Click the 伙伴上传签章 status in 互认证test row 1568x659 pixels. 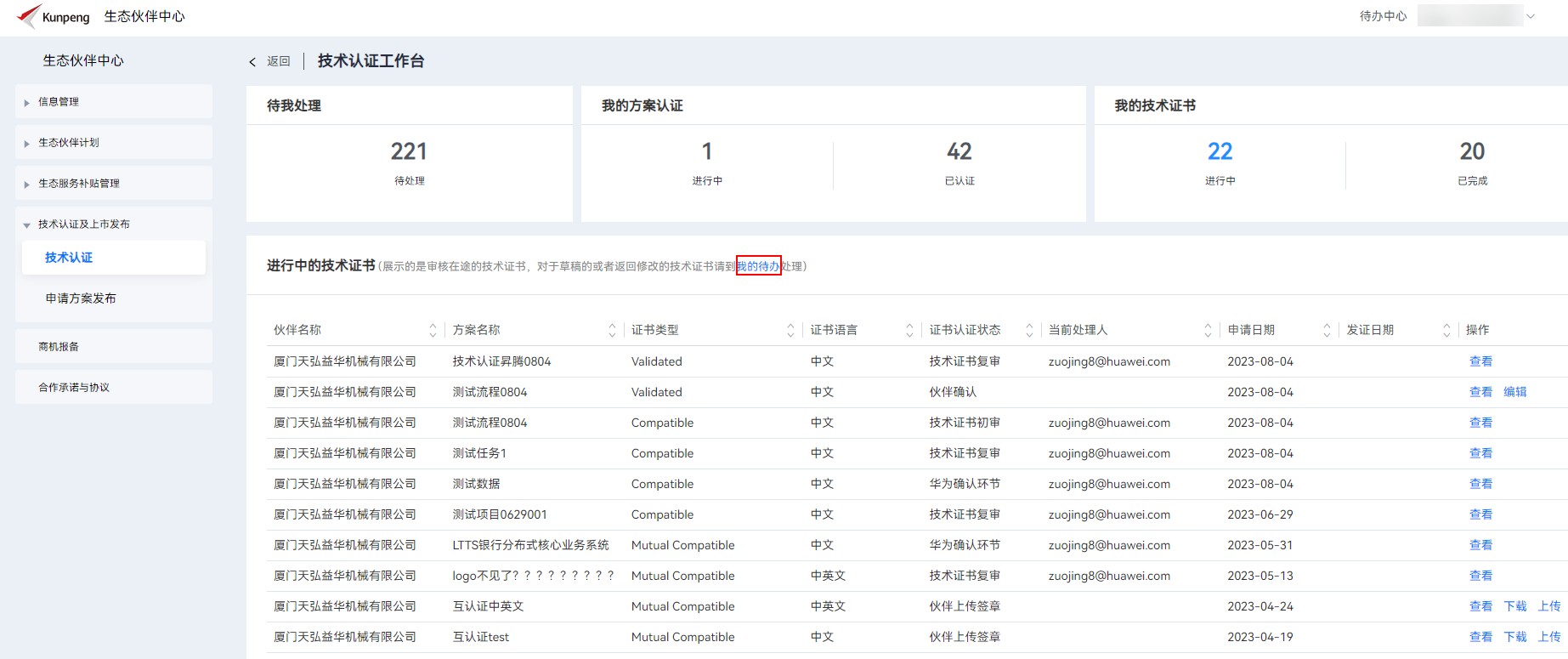point(965,637)
